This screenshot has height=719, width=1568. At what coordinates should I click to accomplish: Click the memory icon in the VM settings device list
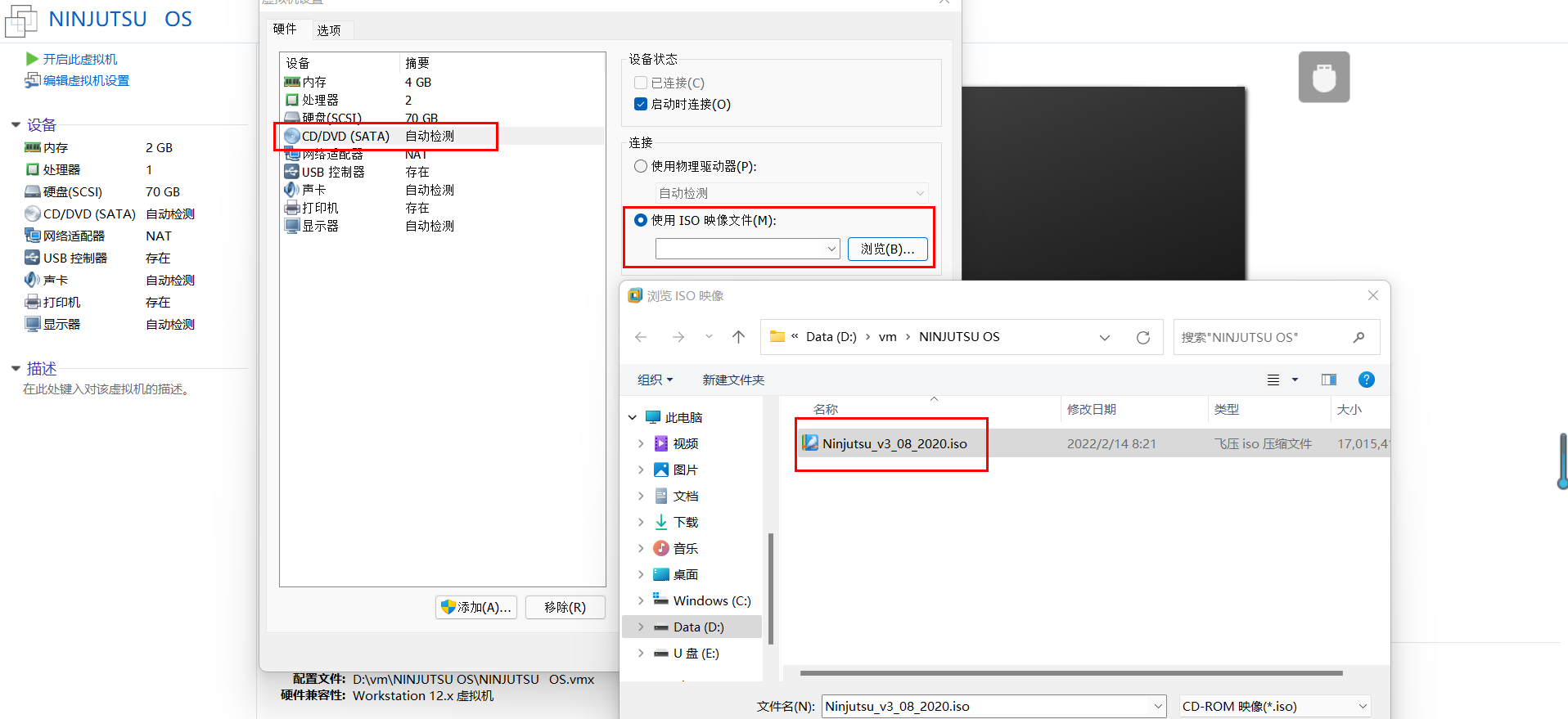292,82
